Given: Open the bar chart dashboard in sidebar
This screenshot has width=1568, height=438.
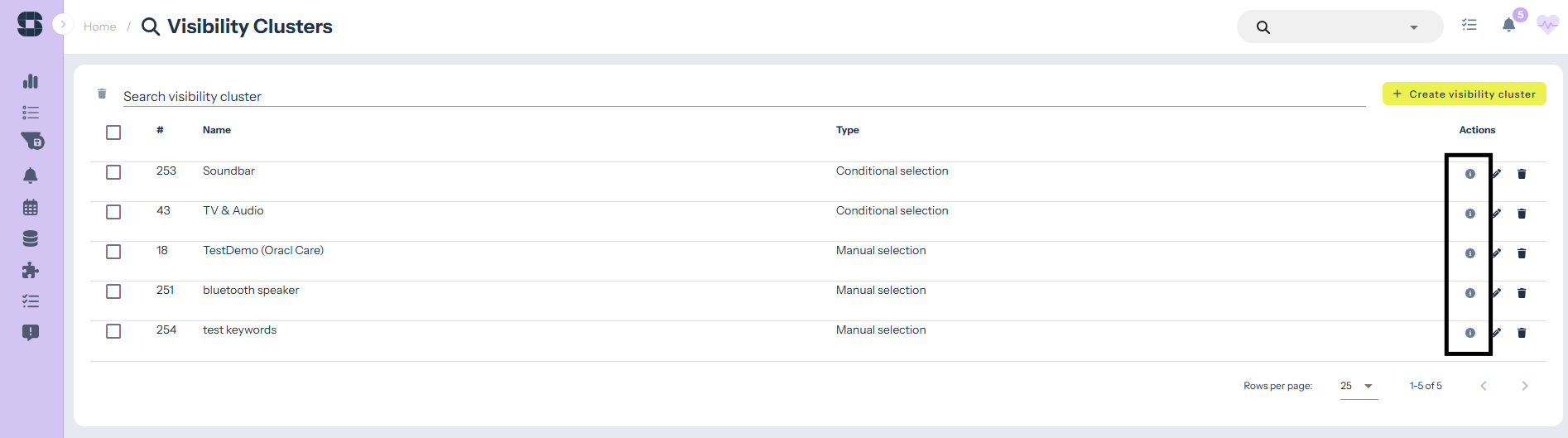Looking at the screenshot, I should tap(31, 81).
